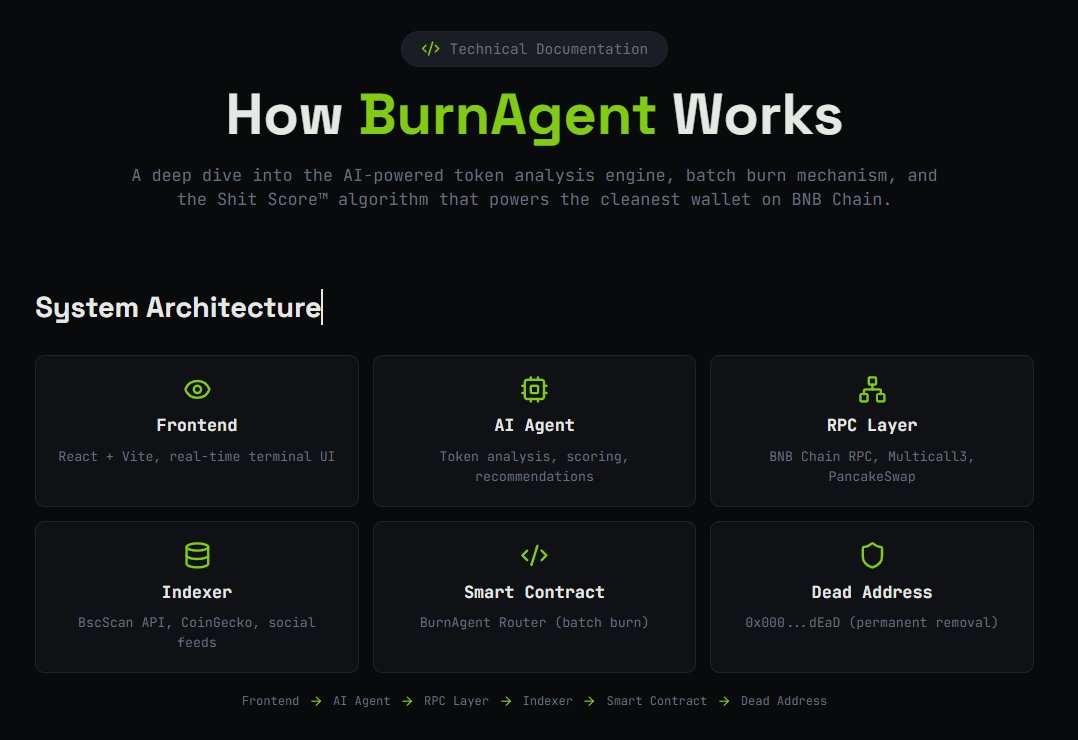The image size is (1078, 740).
Task: Click the arrow between Frontend and AI Agent
Action: (316, 701)
